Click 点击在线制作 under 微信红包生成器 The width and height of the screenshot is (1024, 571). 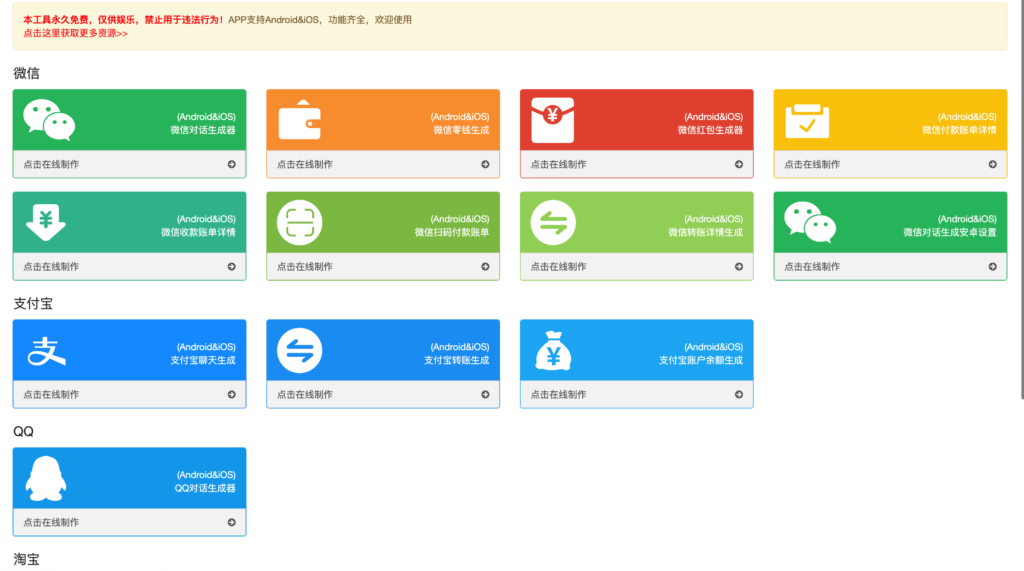coord(558,165)
